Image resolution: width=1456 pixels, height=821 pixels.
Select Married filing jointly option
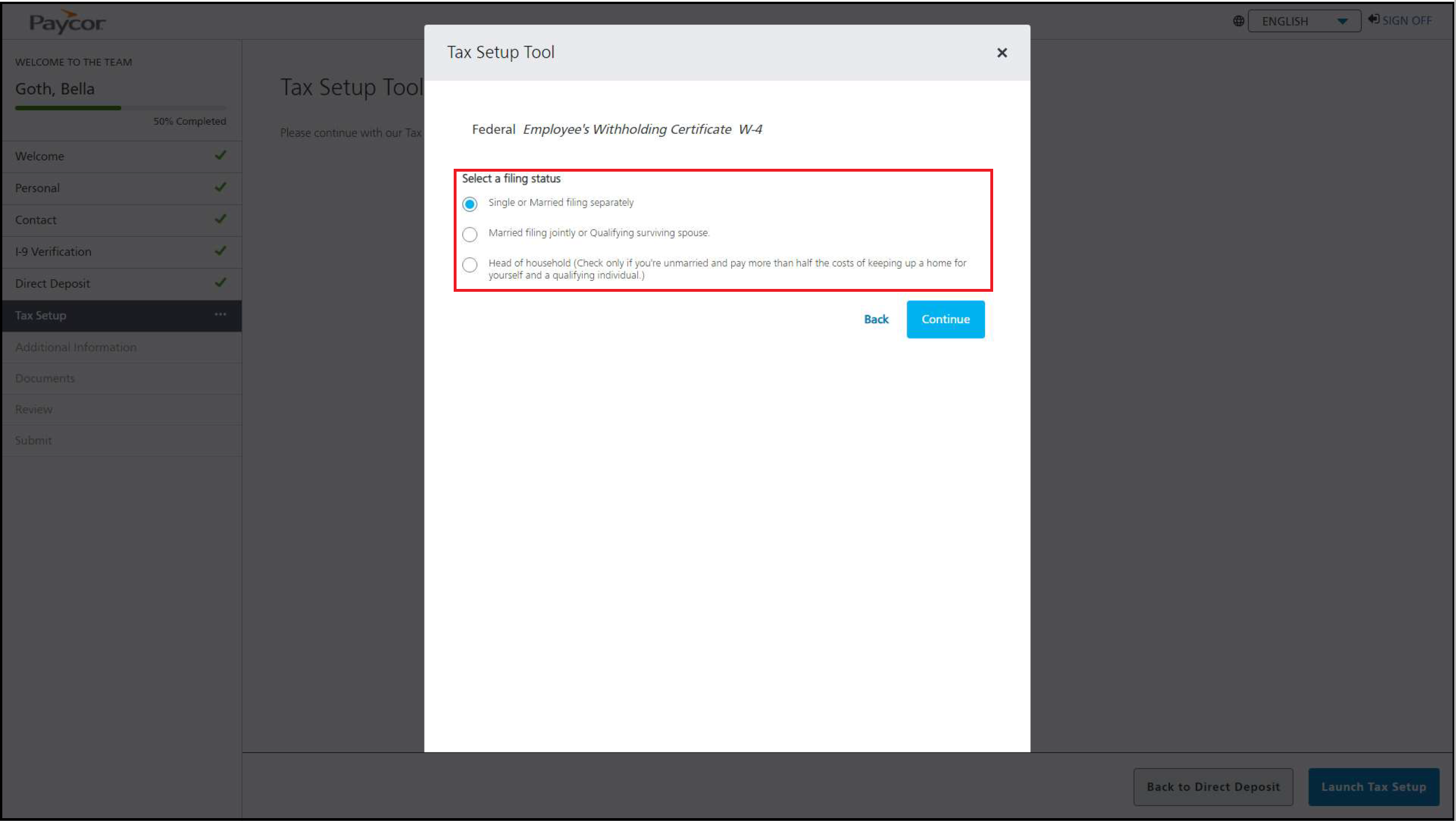[470, 235]
